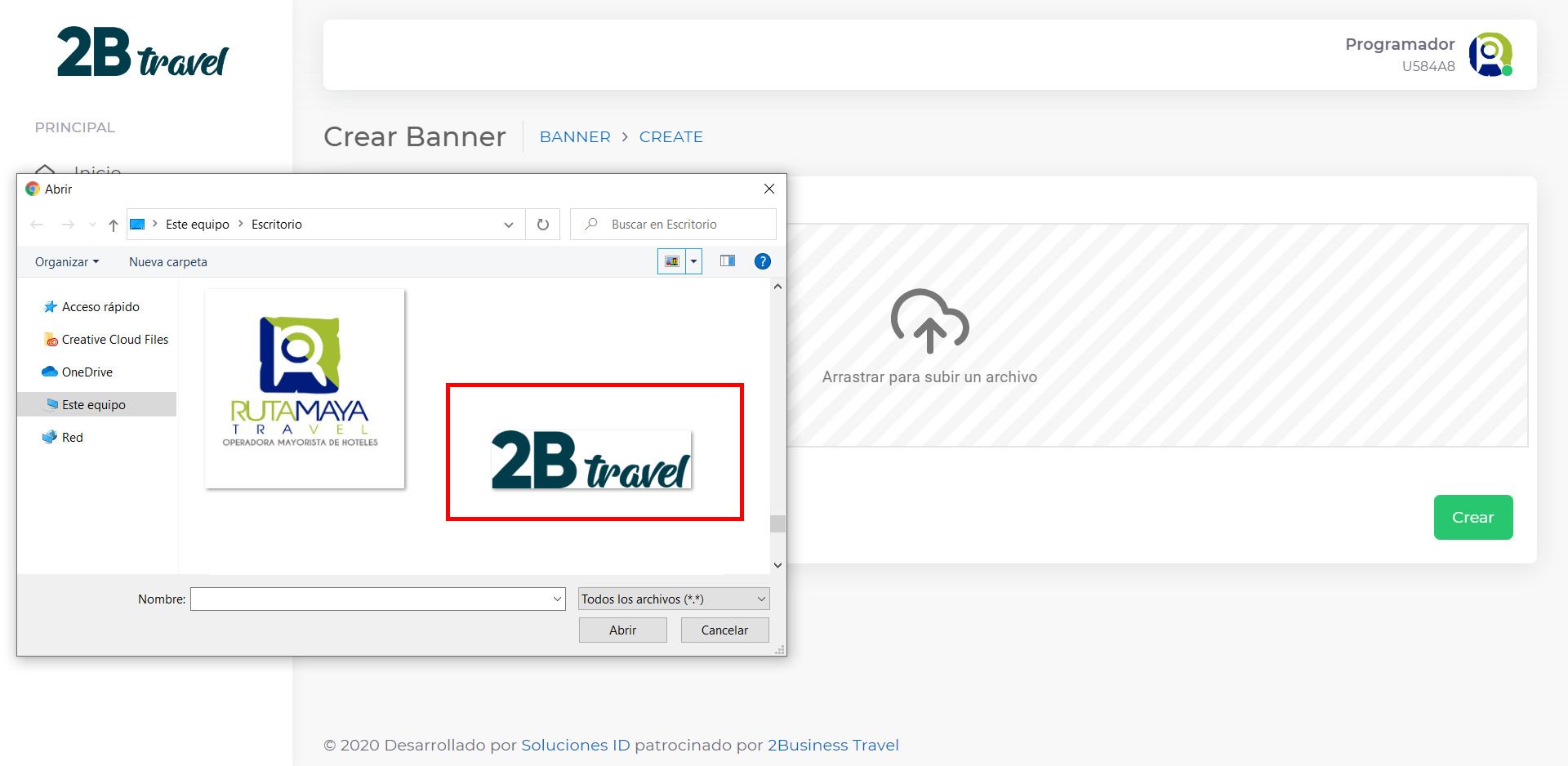Change the file view layout icon
The width and height of the screenshot is (1568, 766).
pos(671,261)
